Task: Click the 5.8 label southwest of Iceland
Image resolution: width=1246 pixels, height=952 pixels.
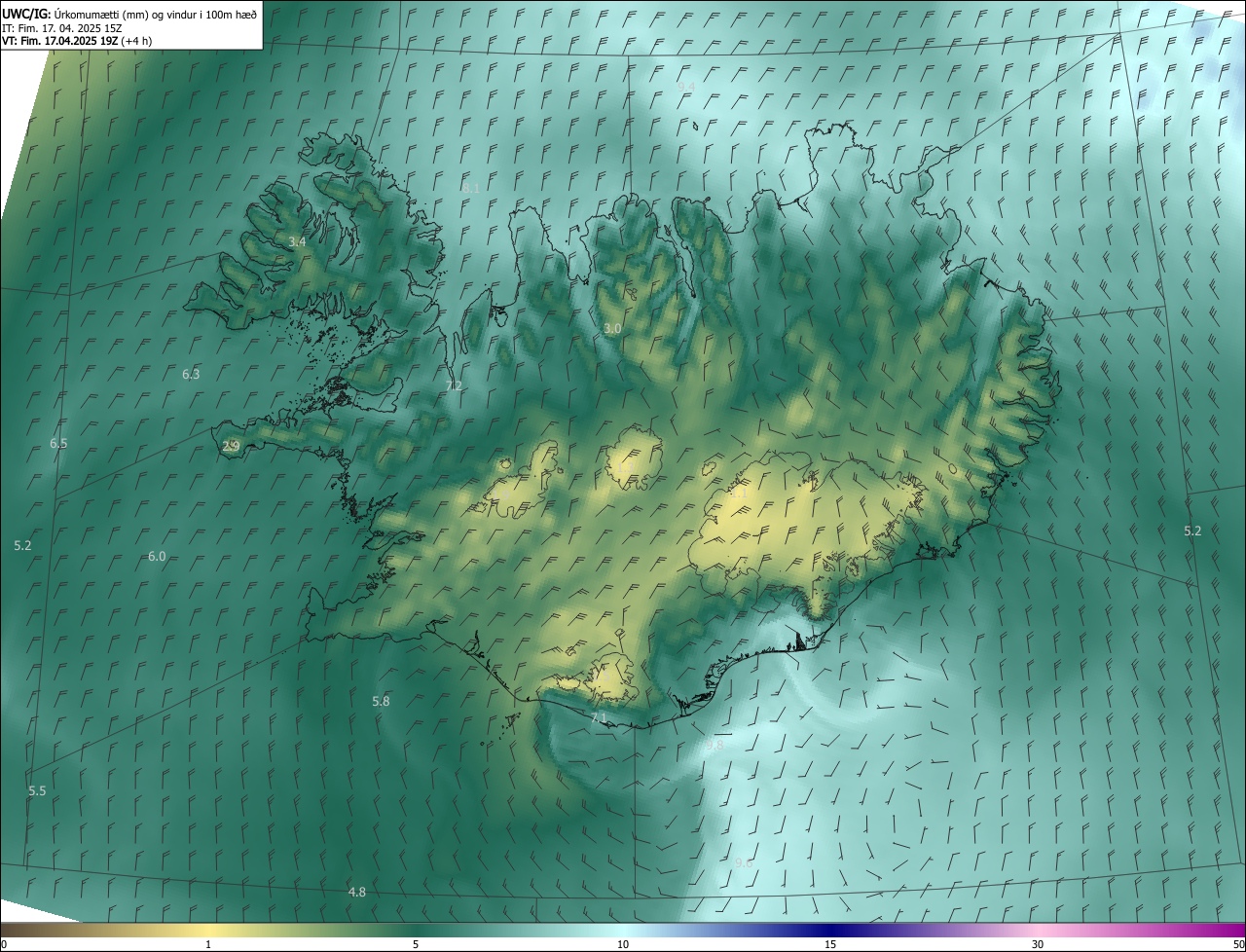Action: click(381, 702)
